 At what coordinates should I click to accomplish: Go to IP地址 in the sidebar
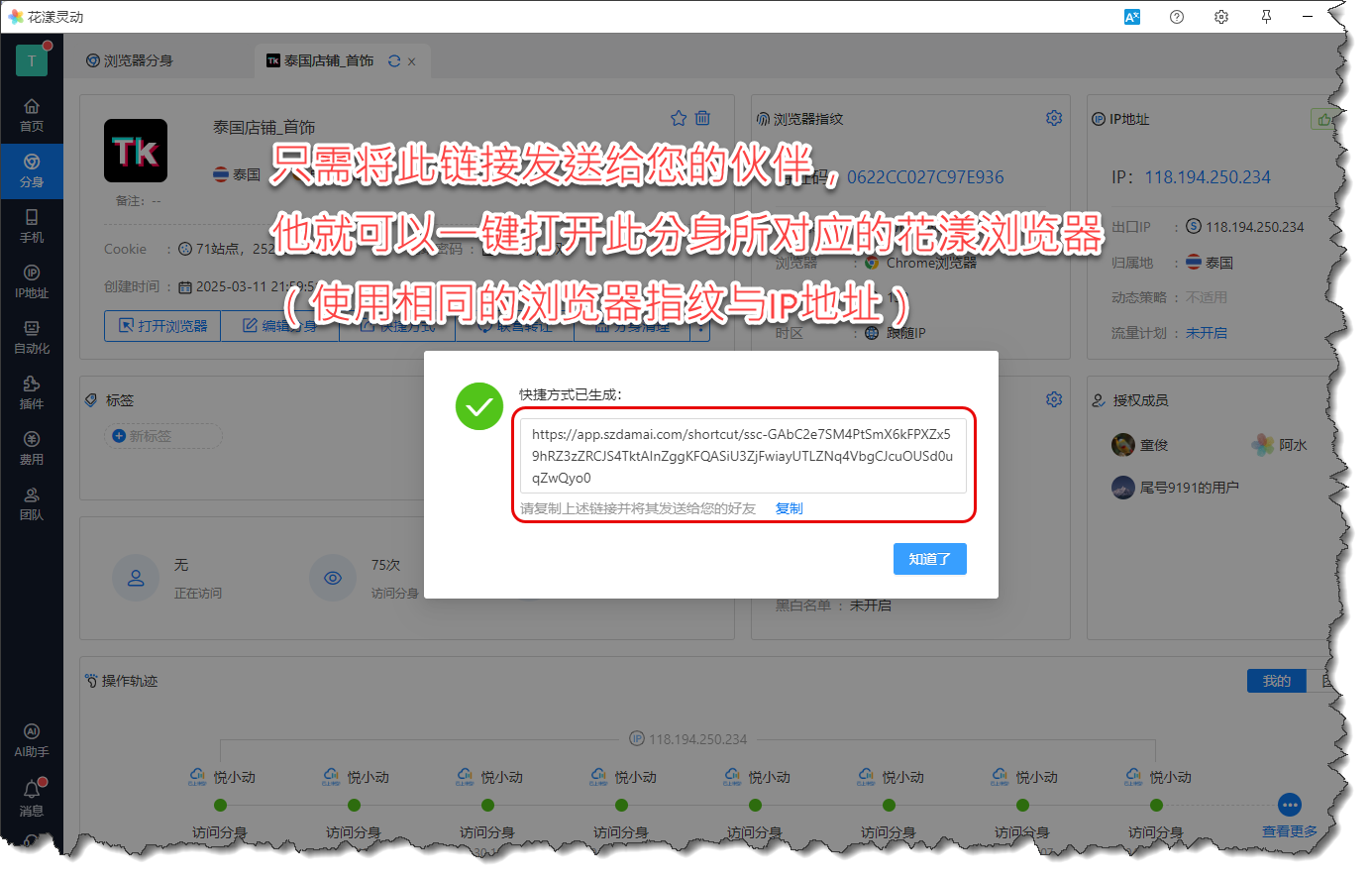(32, 281)
